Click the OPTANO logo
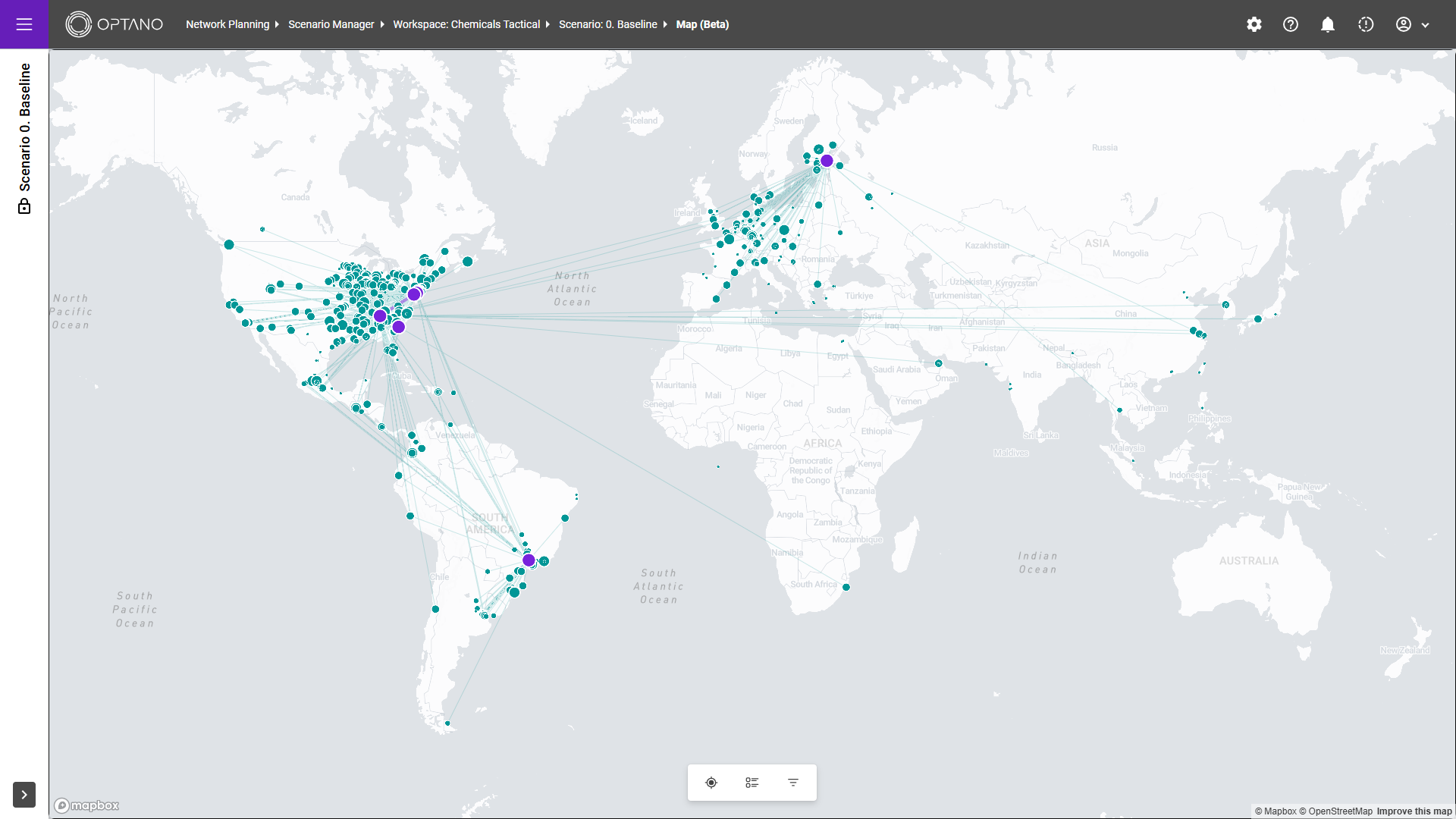 tap(115, 24)
